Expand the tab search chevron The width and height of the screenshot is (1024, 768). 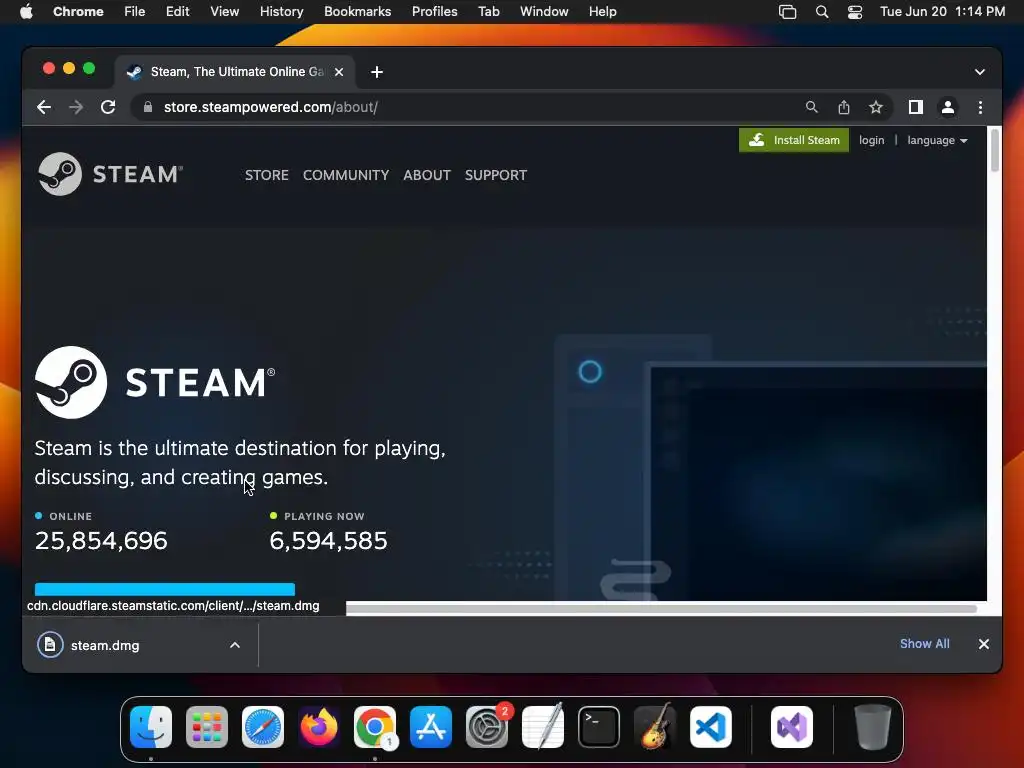980,72
